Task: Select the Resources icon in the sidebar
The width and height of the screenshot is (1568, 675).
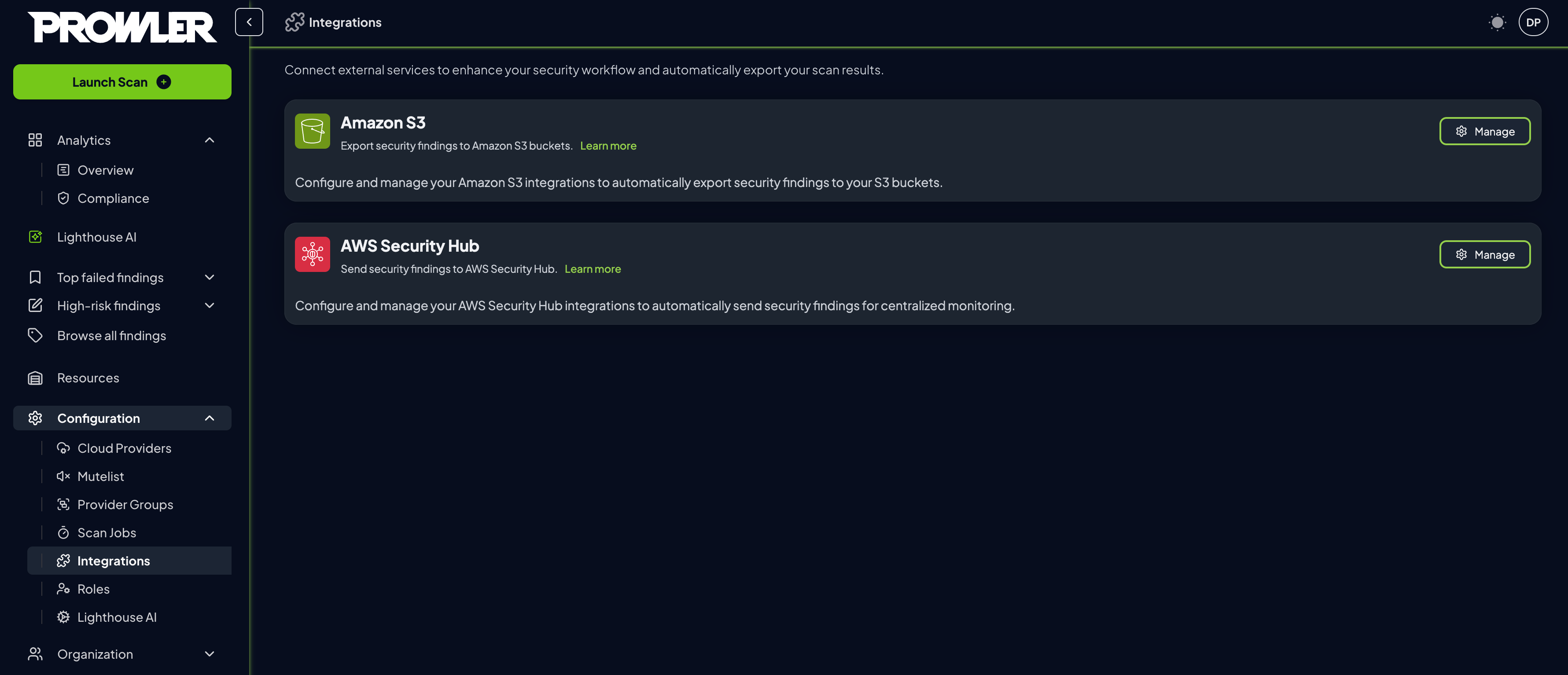Action: 35,378
